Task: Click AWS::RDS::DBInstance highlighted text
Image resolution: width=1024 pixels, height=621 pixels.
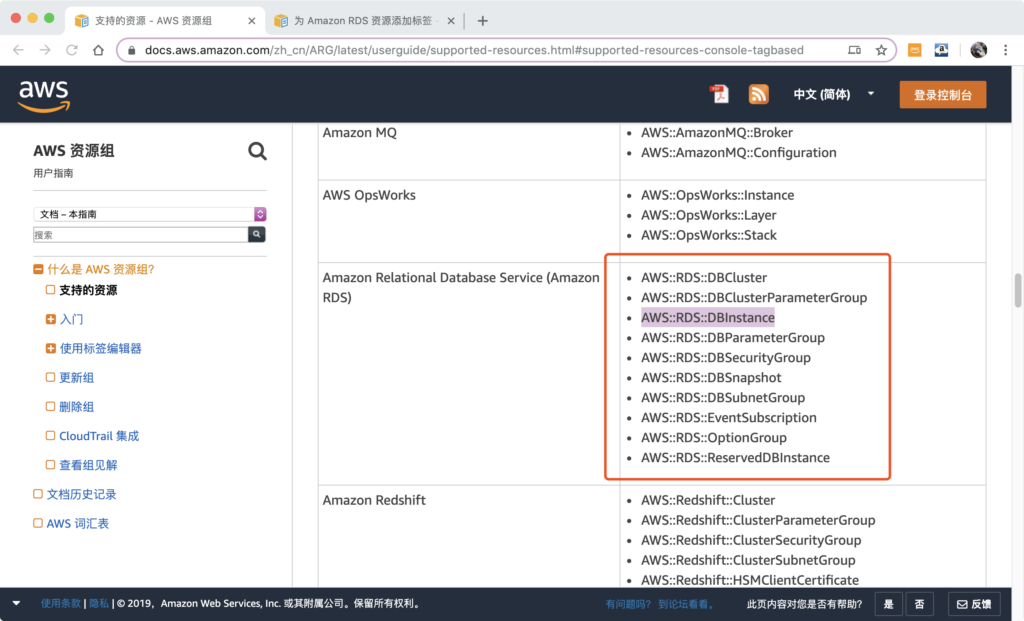Action: [707, 317]
